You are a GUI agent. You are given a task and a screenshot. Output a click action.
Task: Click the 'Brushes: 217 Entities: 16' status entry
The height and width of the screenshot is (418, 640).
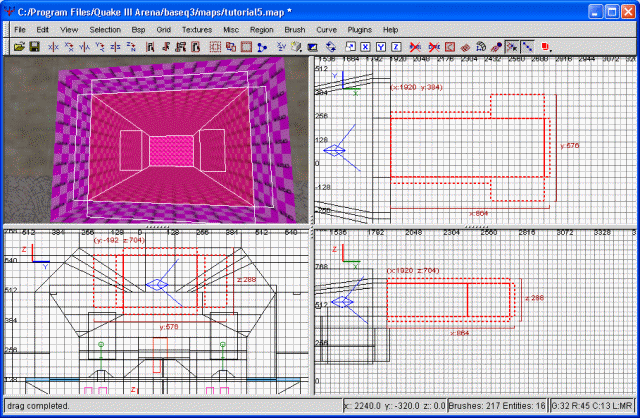pyautogui.click(x=497, y=406)
